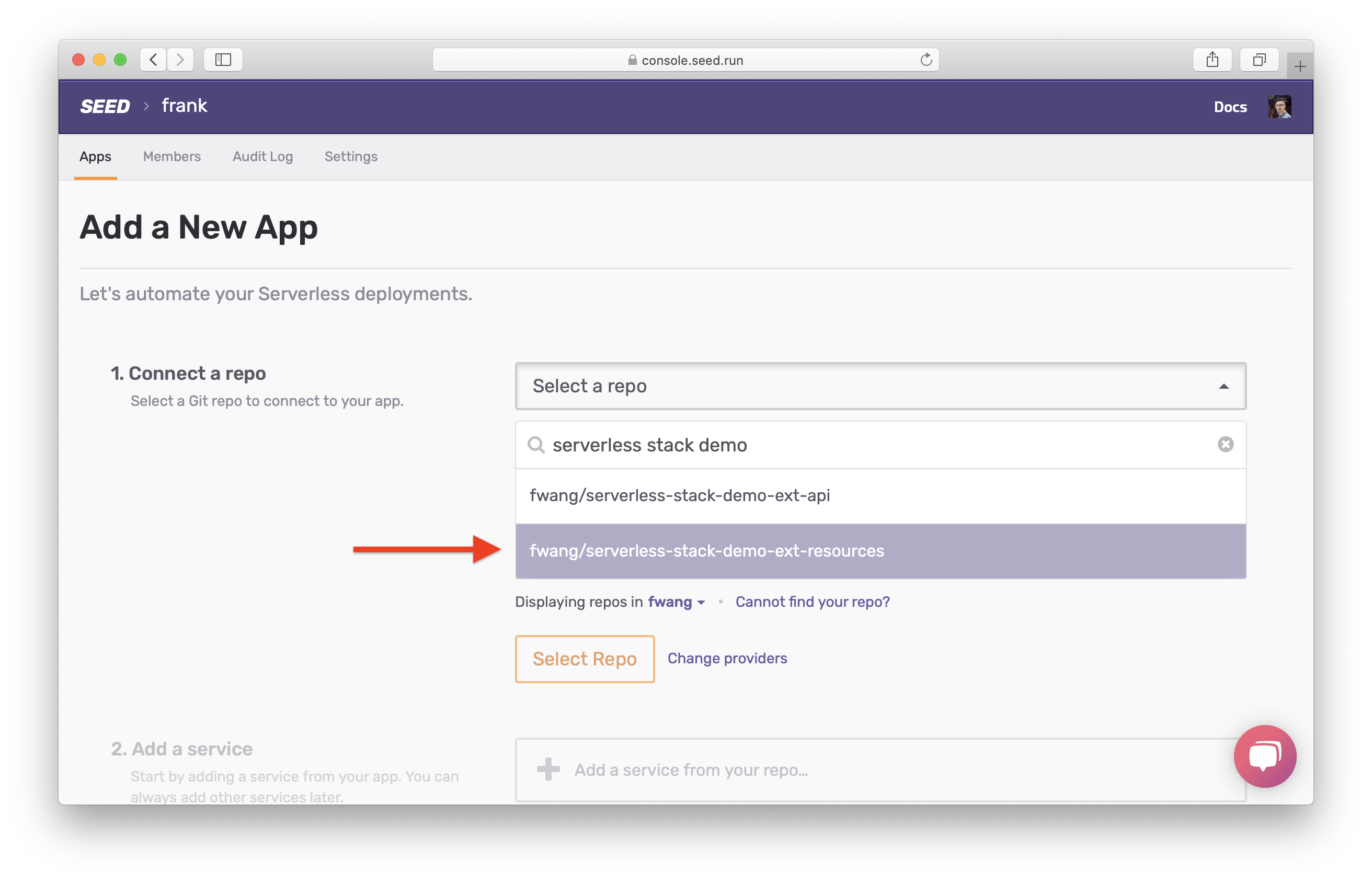
Task: Click the lock icon in the address bar
Action: pyautogui.click(x=632, y=60)
